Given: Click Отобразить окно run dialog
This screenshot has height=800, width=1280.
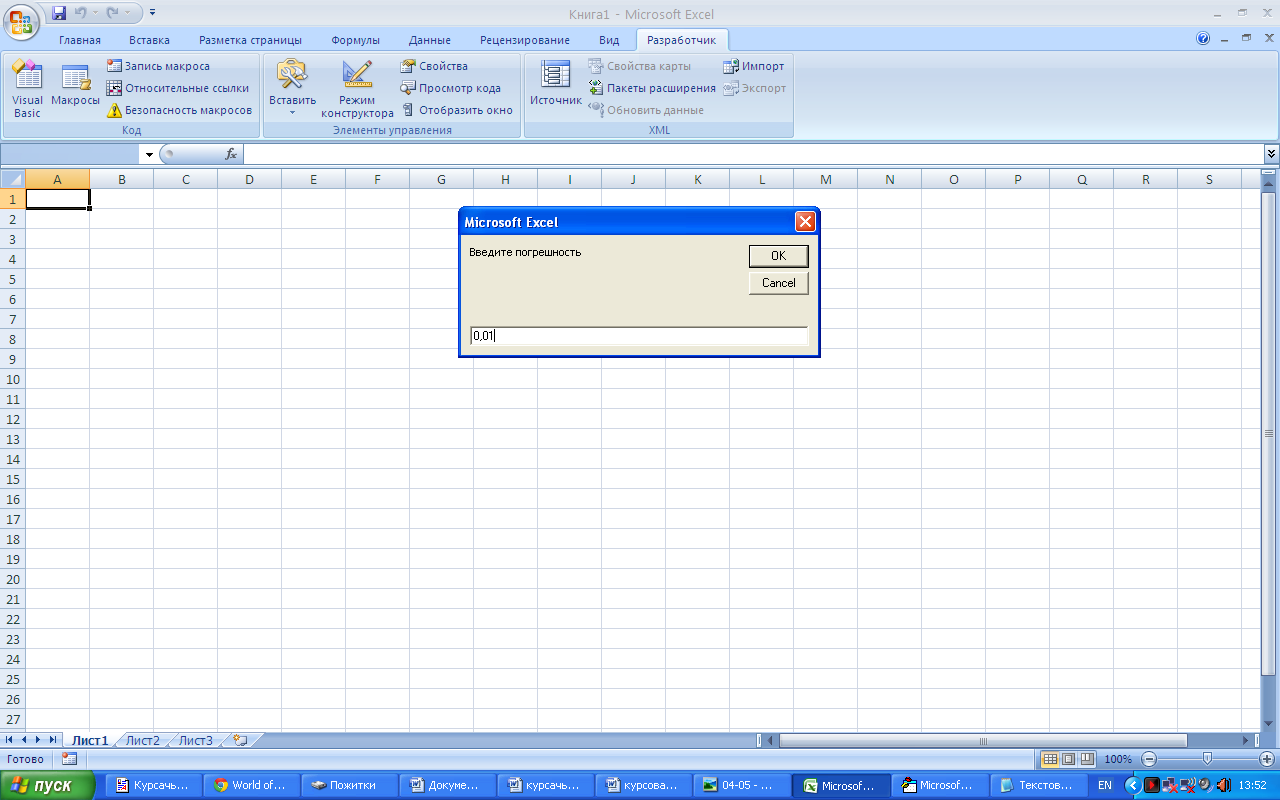Looking at the screenshot, I should pyautogui.click(x=457, y=110).
